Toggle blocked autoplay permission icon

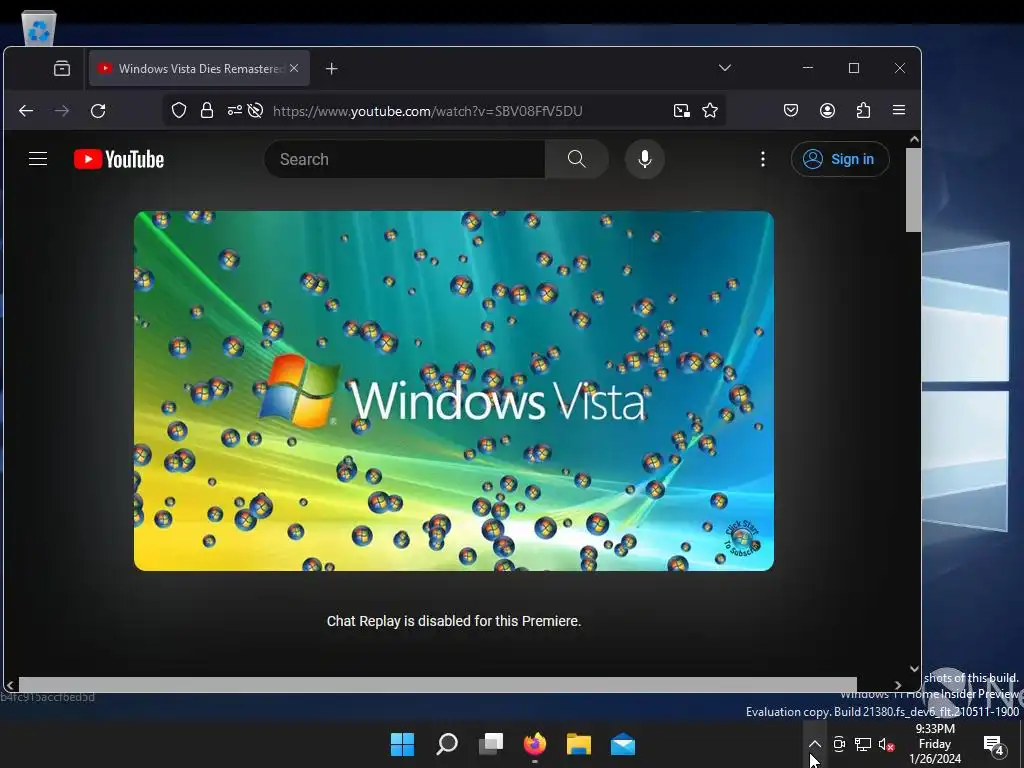click(255, 110)
